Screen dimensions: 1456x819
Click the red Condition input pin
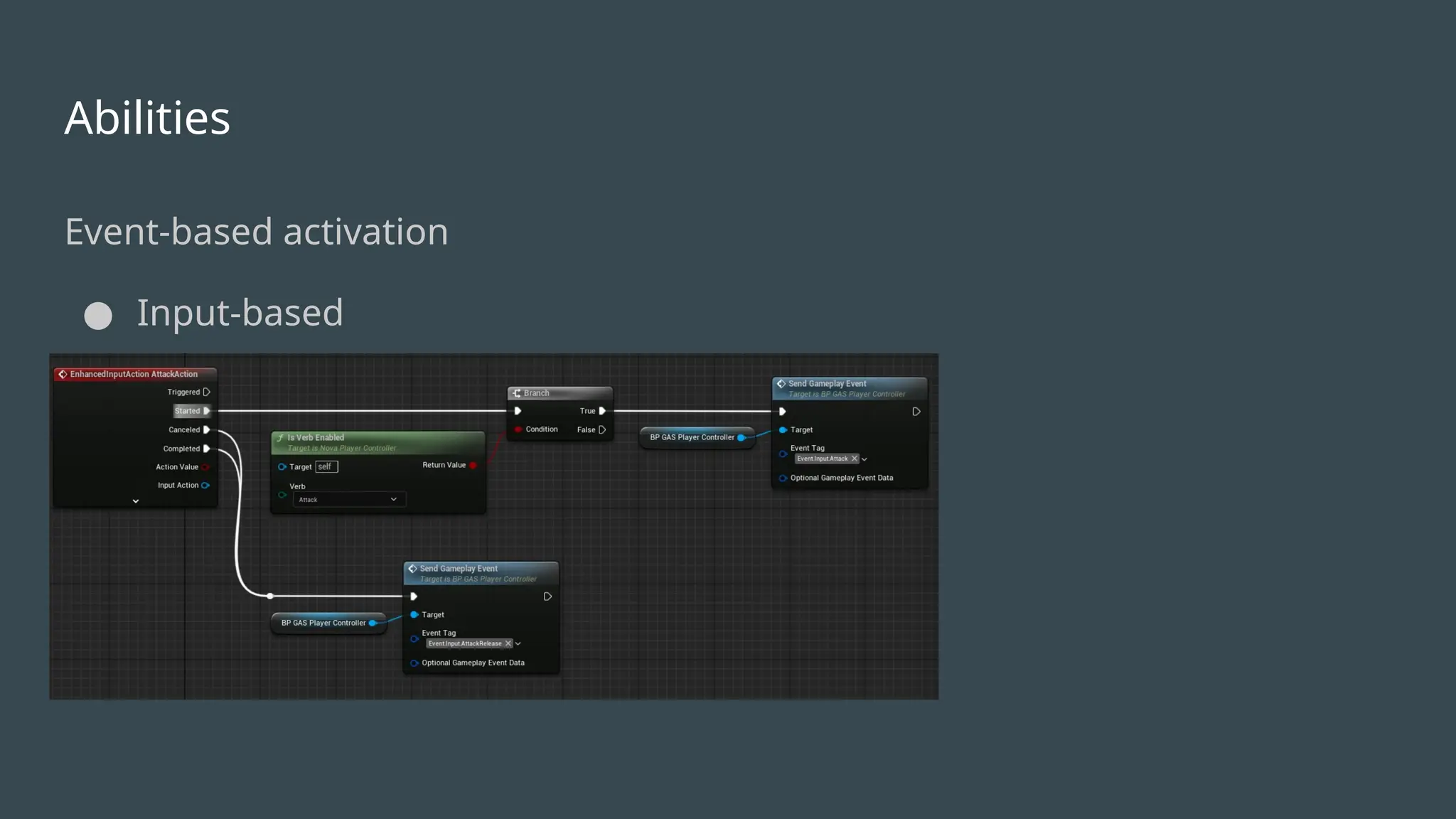click(x=518, y=429)
